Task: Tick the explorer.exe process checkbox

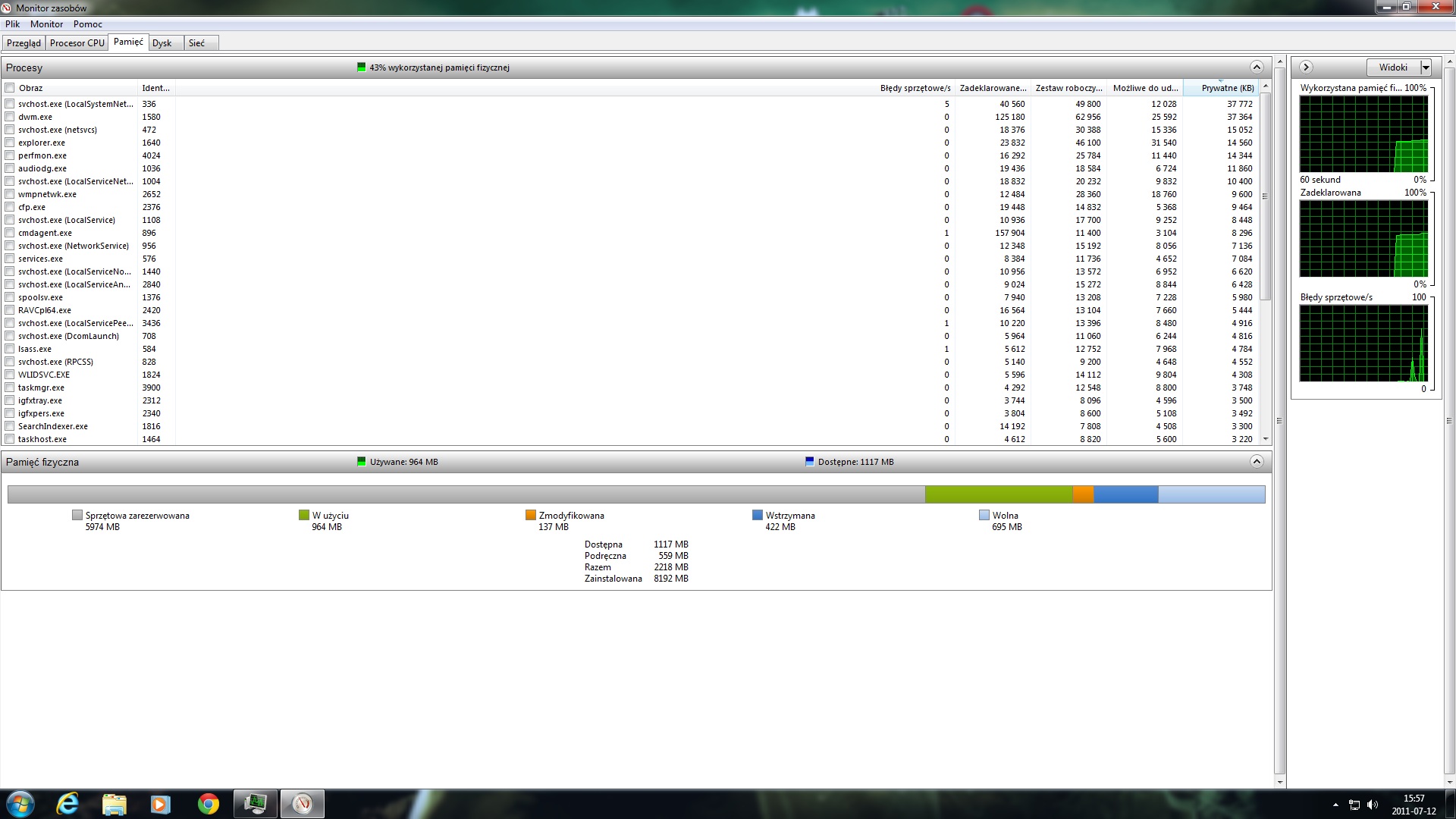Action: pyautogui.click(x=10, y=143)
